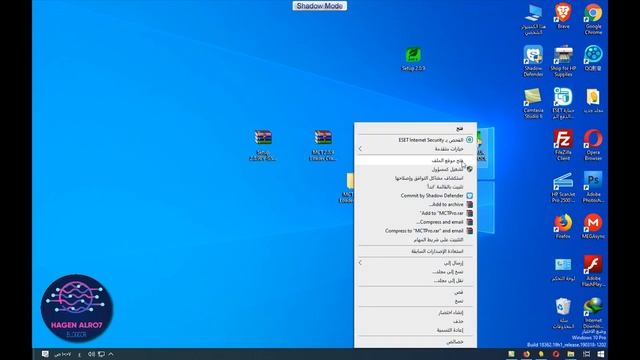Select the MEGAsync desktop shortcut
Image resolution: width=640 pixels, height=360 pixels.
[x=593, y=226]
